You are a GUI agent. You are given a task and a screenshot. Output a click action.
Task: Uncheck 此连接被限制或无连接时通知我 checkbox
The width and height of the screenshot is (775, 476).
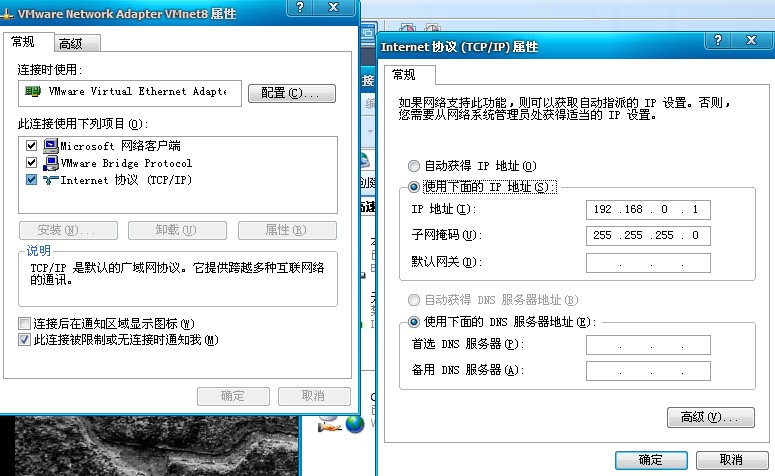pos(24,340)
